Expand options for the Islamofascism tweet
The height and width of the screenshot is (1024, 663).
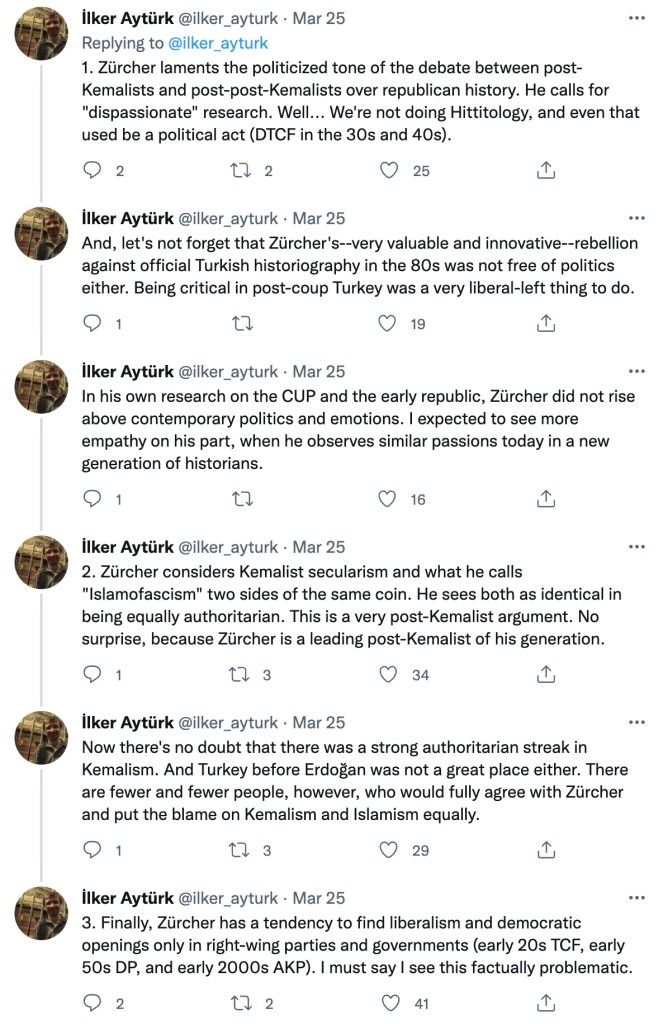pyautogui.click(x=636, y=547)
